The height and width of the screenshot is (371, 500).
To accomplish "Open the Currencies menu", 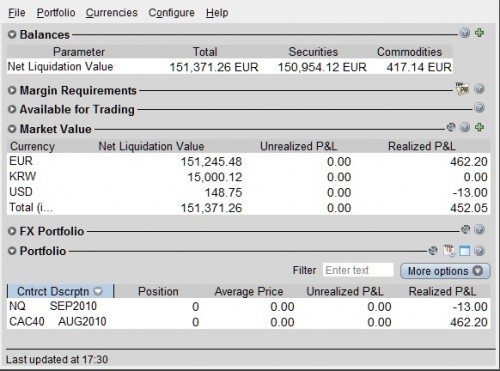I will pos(112,13).
